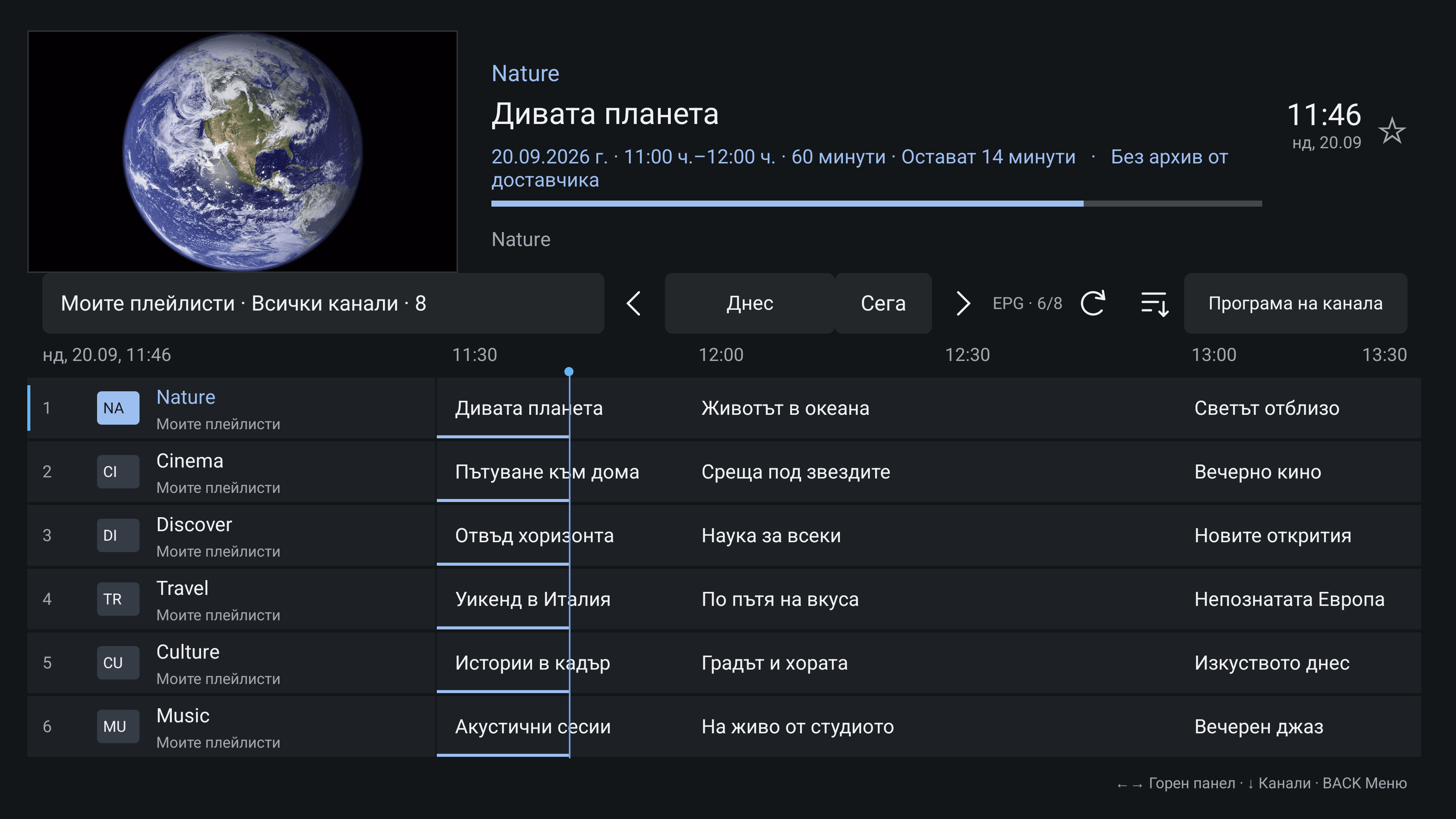Open the program Градът и хората
Viewport: 1456px width, 819px height.
(929, 662)
